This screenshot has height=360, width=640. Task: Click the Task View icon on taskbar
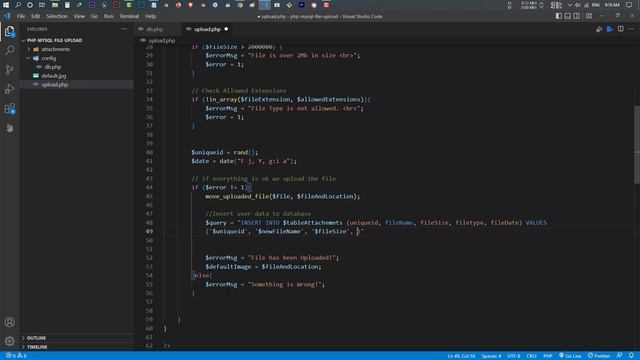pyautogui.click(x=42, y=5)
